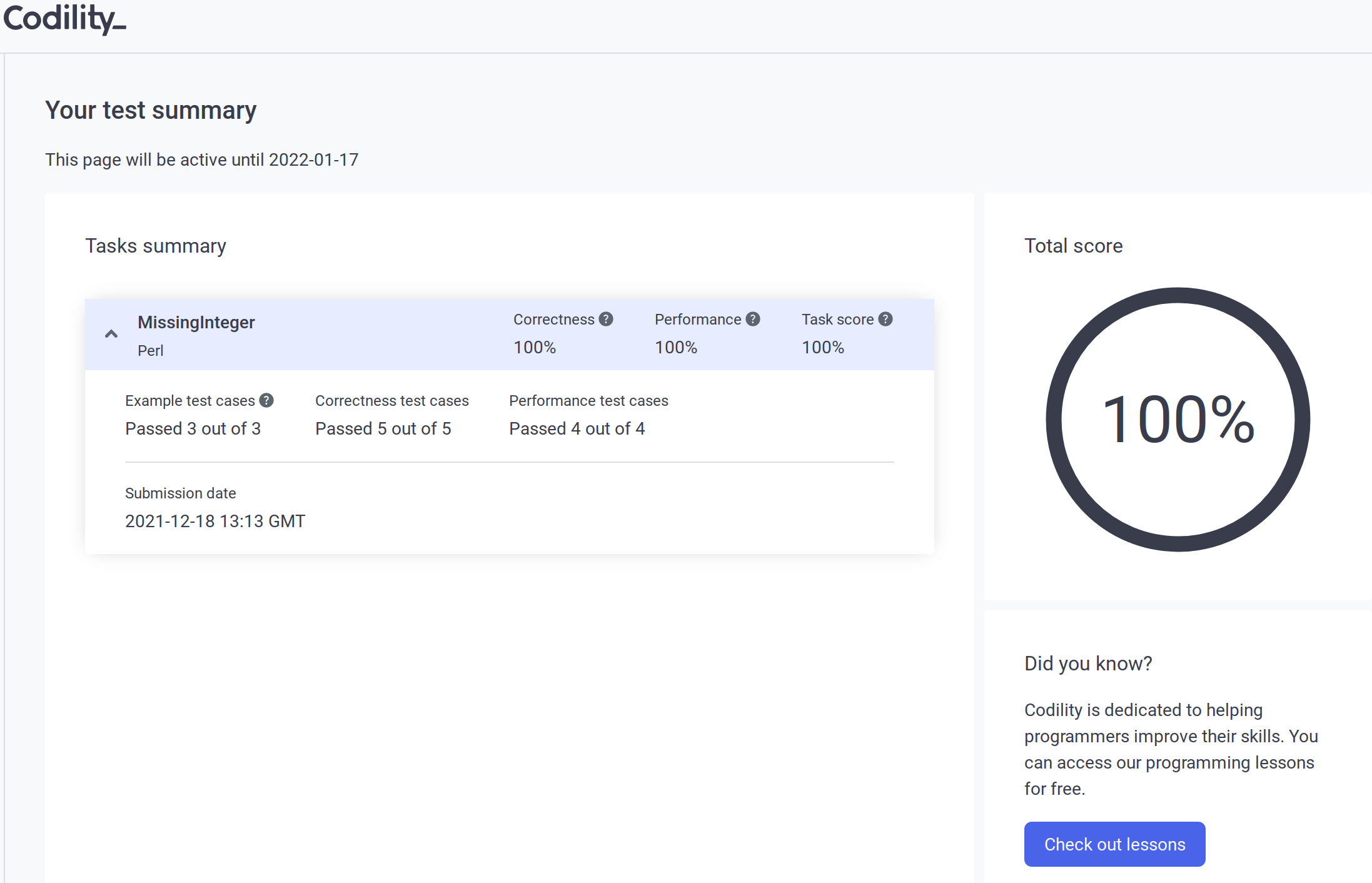Click Passed 4 out of 4 text
The height and width of the screenshot is (883, 1372).
click(x=577, y=428)
